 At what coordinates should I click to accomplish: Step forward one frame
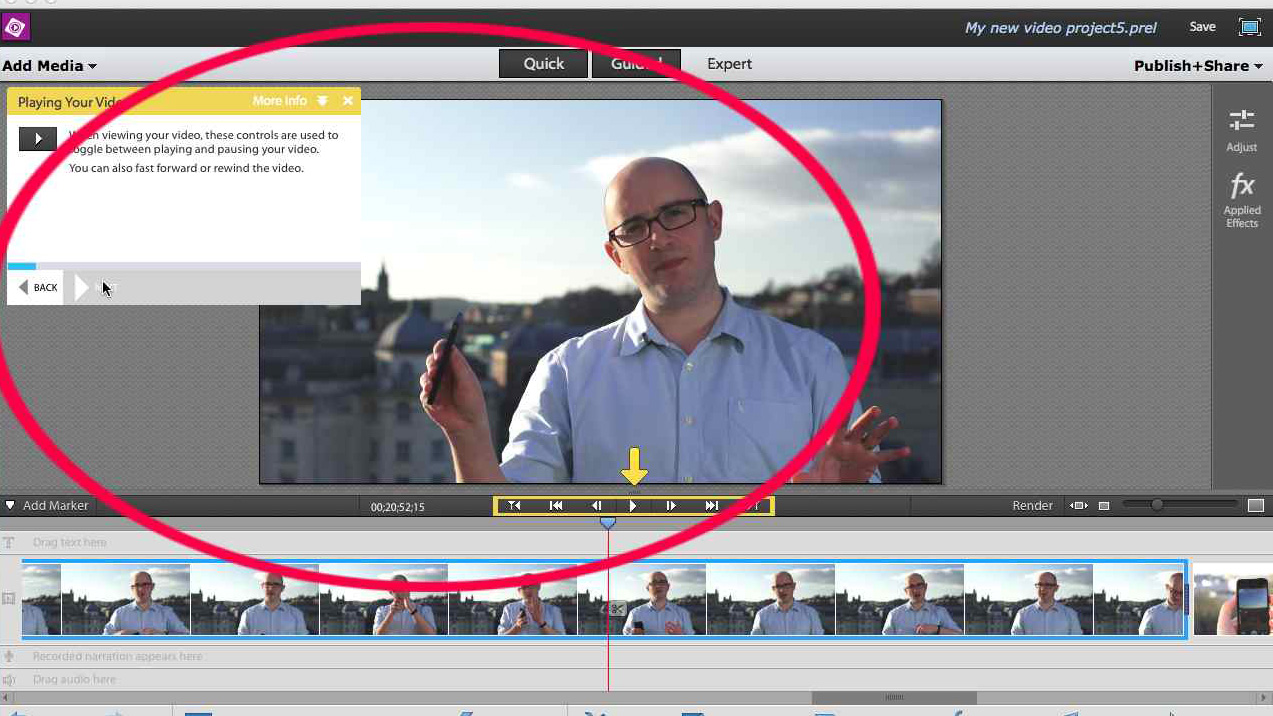(671, 506)
